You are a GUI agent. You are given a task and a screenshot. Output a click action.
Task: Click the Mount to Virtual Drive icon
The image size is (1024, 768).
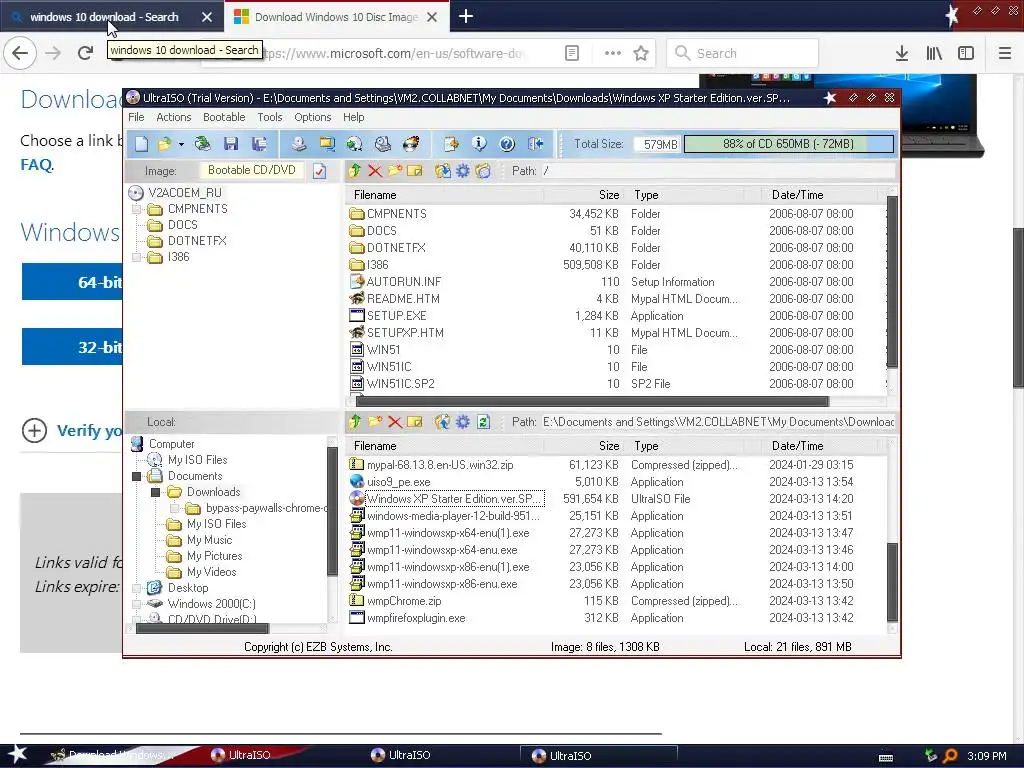click(383, 144)
